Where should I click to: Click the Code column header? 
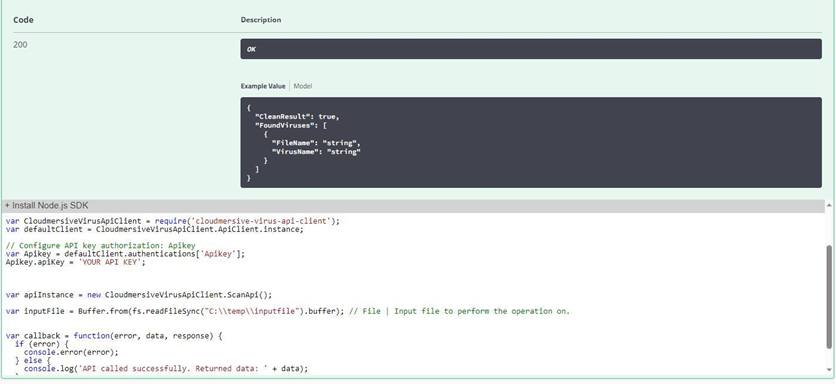point(23,20)
